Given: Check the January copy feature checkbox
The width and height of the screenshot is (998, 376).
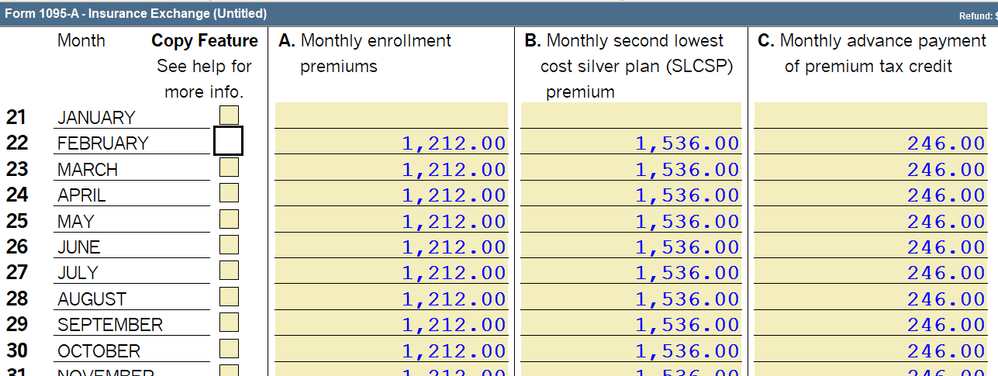Looking at the screenshot, I should tap(229, 115).
